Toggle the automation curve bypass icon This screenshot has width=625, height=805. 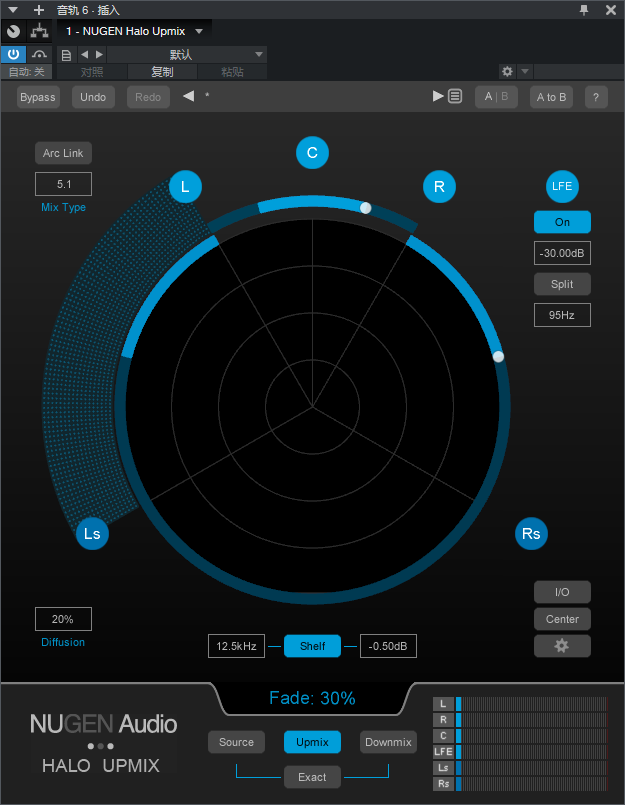coord(39,54)
